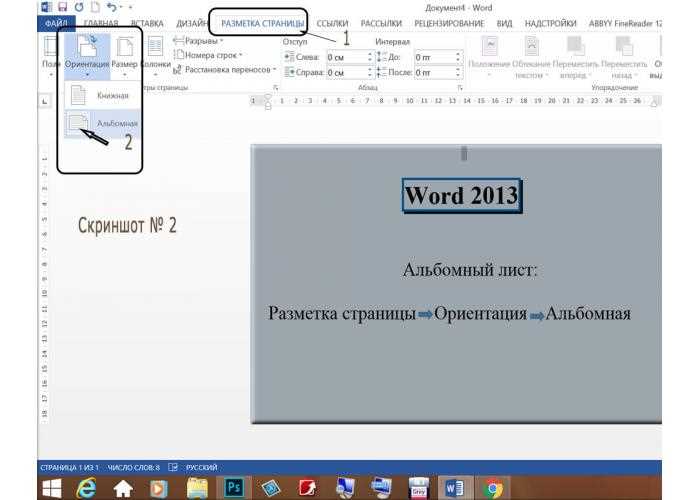Click Переместить вперед bring forward
Viewport: 700px width, 500px height.
pyautogui.click(x=575, y=57)
